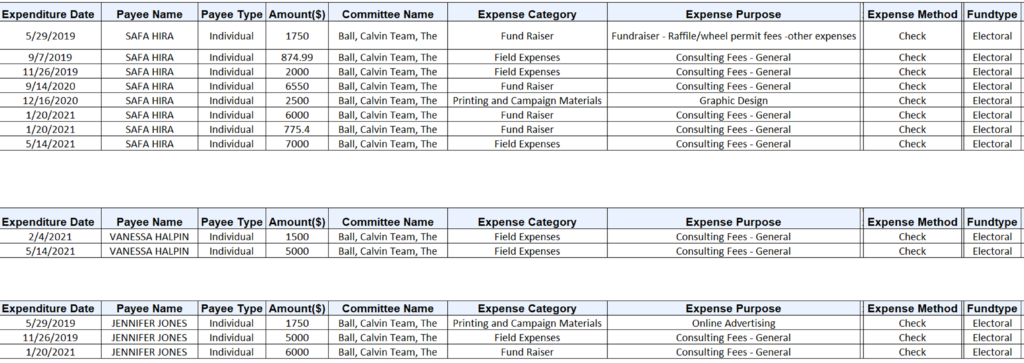Select the first table's Expenditure Date header
The width and height of the screenshot is (1024, 363).
[50, 14]
